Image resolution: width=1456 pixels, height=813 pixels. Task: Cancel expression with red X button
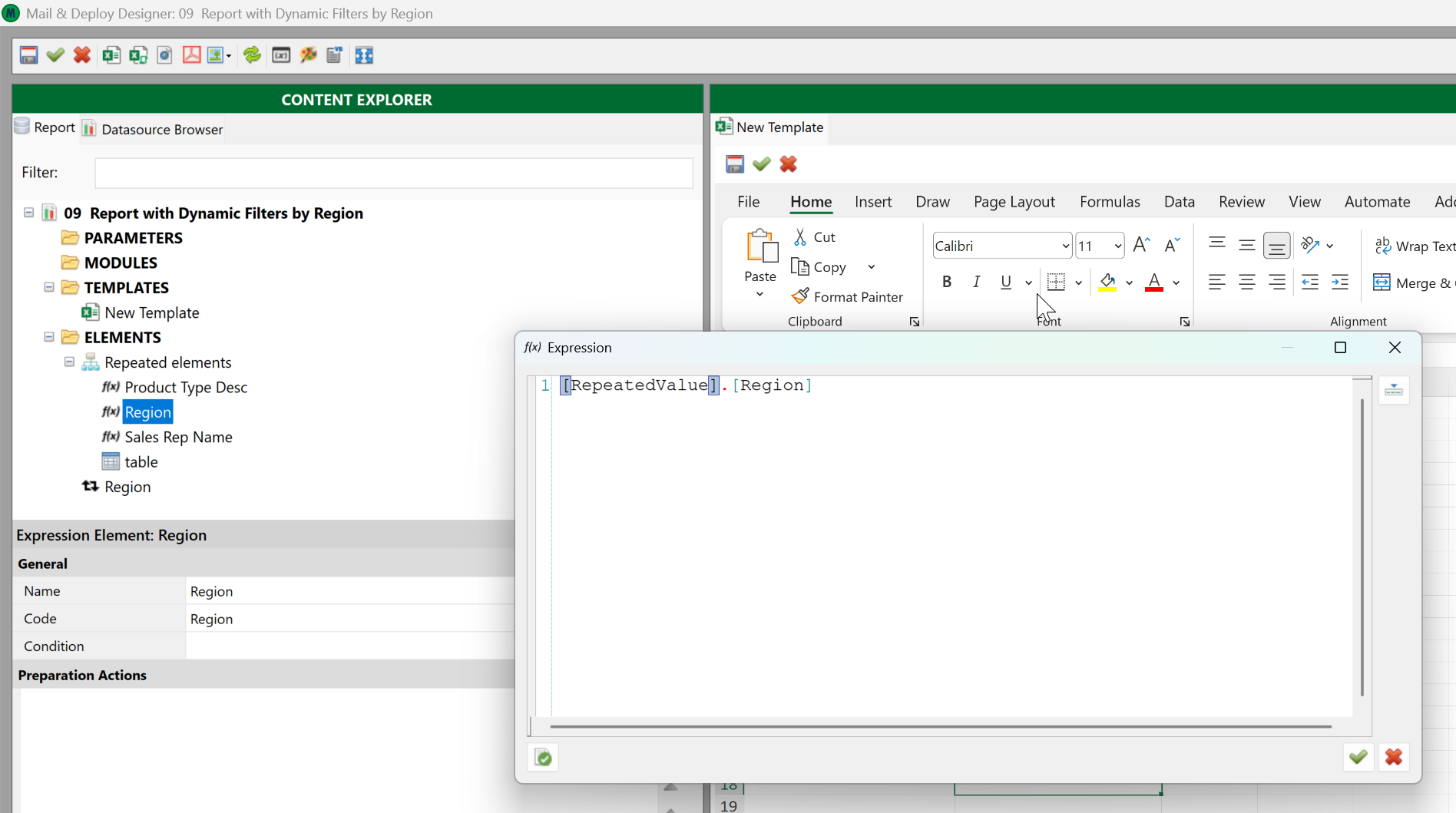pos(1394,758)
